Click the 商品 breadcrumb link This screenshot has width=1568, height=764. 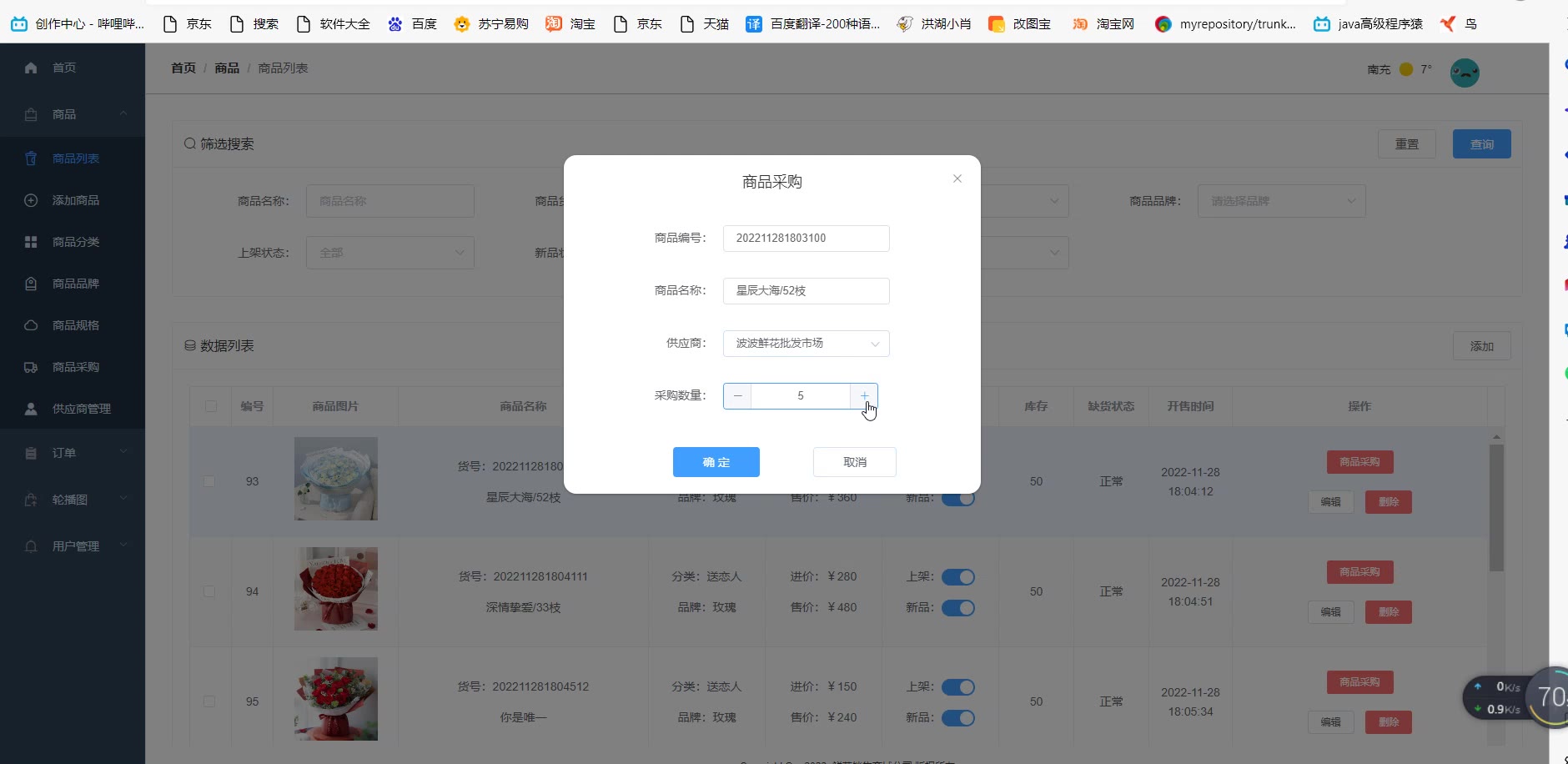click(x=227, y=68)
